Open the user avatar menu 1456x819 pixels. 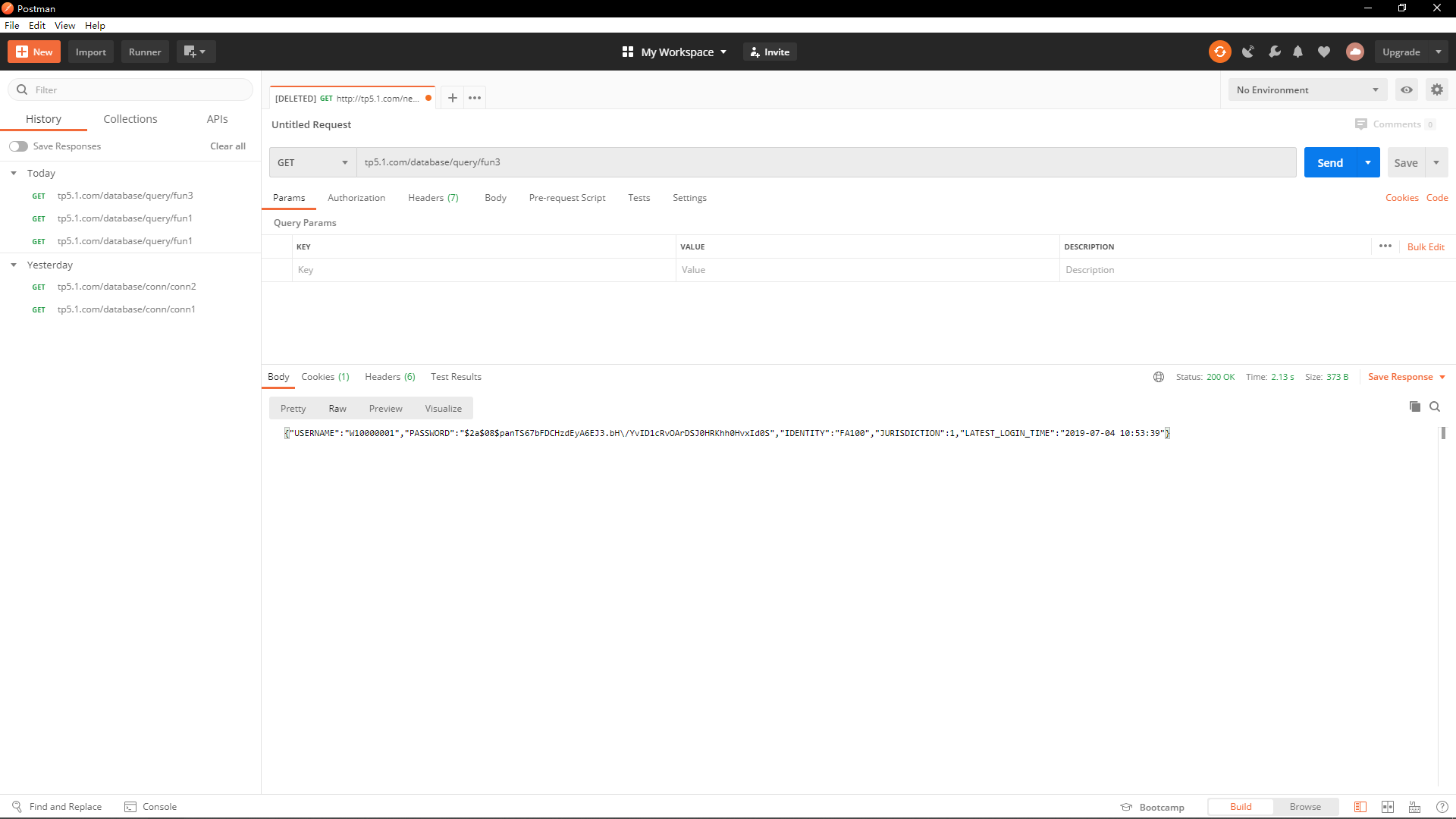pyautogui.click(x=1354, y=52)
